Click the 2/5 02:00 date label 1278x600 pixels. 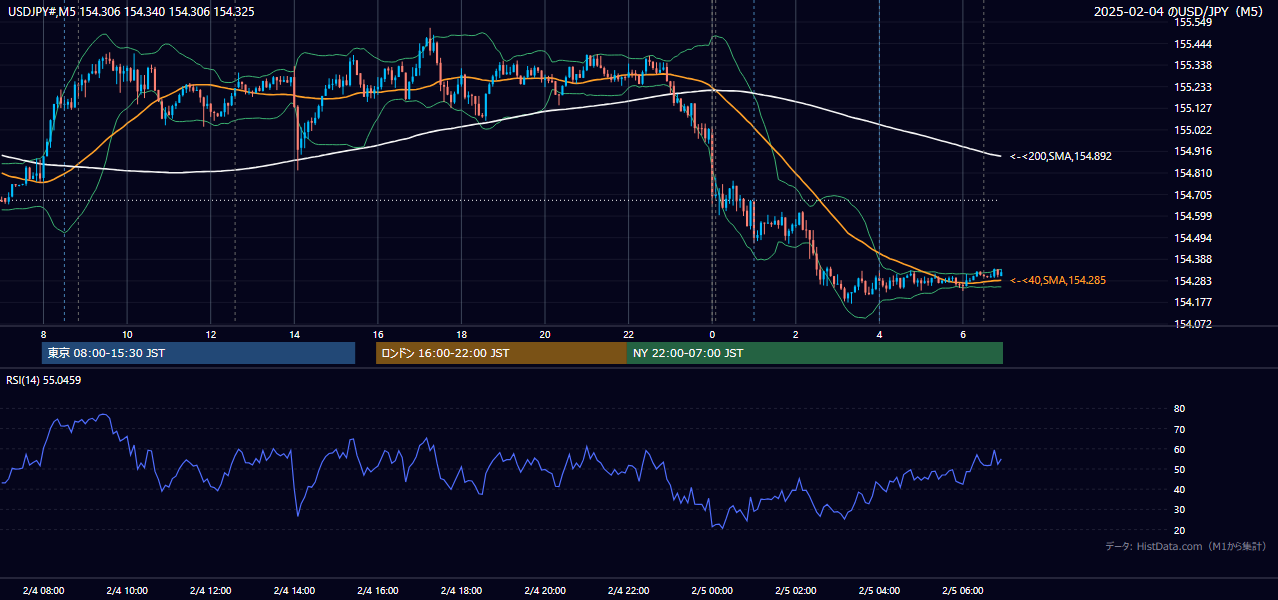(795, 591)
